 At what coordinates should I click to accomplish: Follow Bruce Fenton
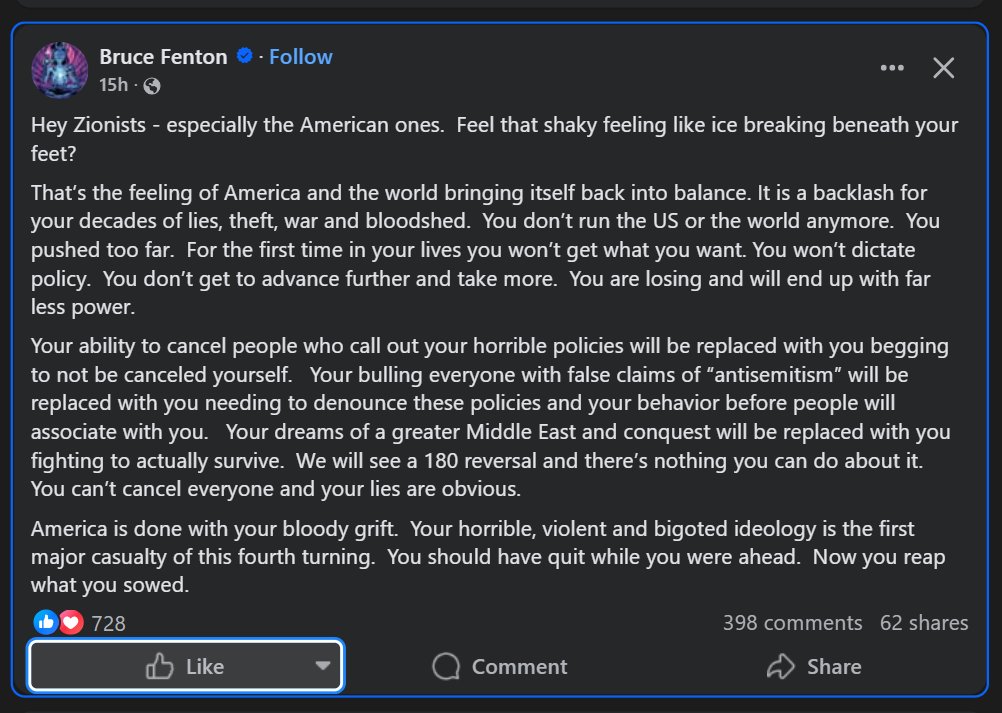pos(301,57)
